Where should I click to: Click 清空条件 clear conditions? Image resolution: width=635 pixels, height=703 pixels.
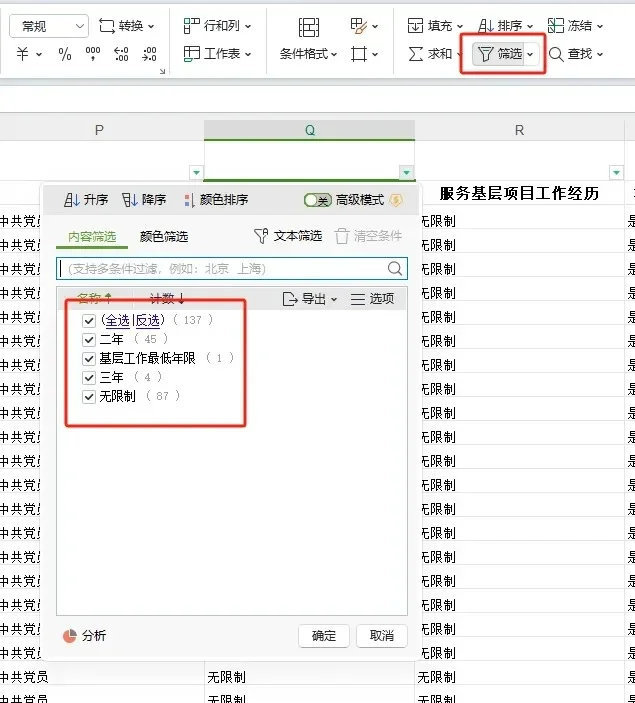[369, 236]
